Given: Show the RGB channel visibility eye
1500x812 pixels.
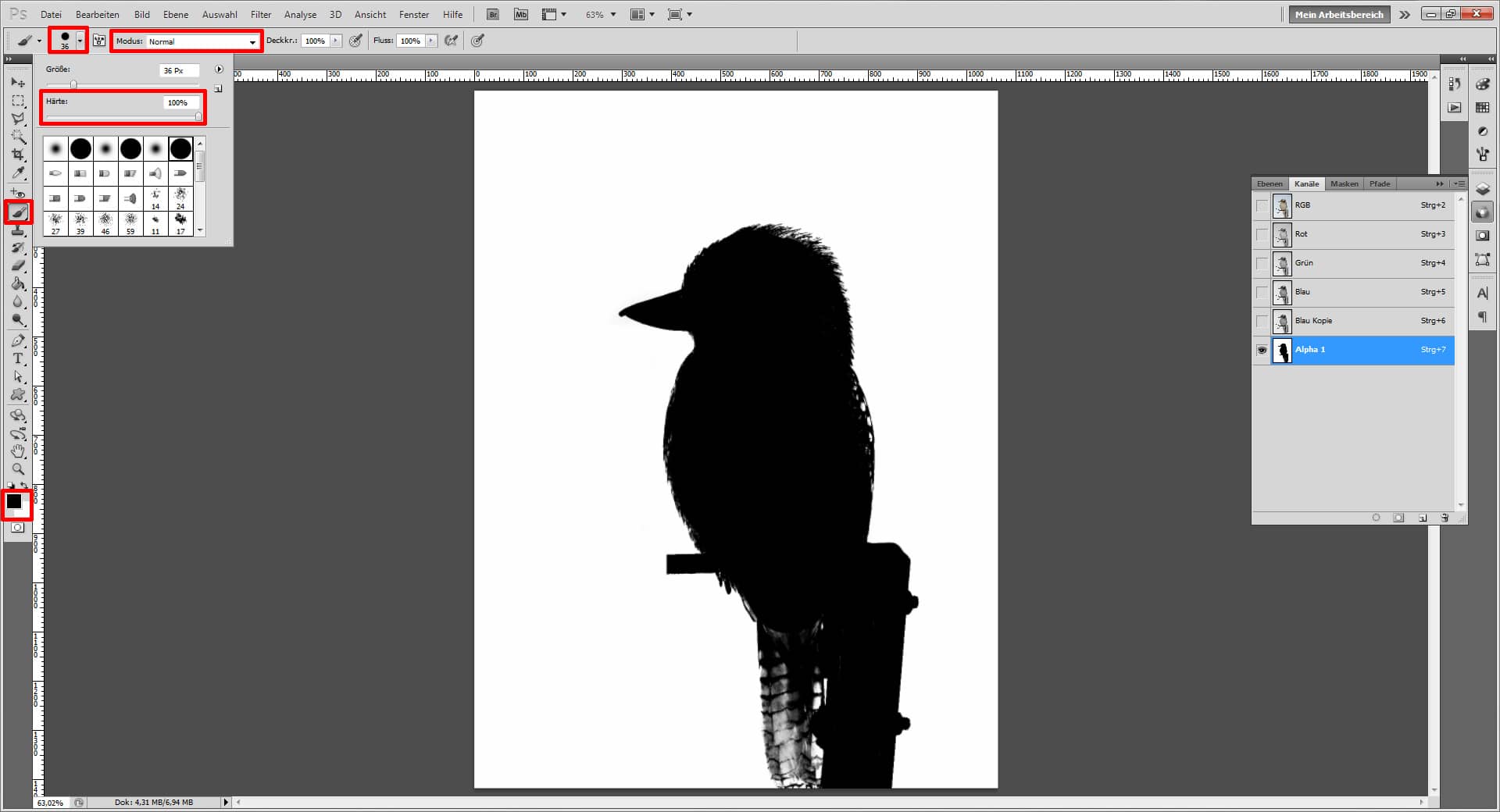Looking at the screenshot, I should [1262, 205].
